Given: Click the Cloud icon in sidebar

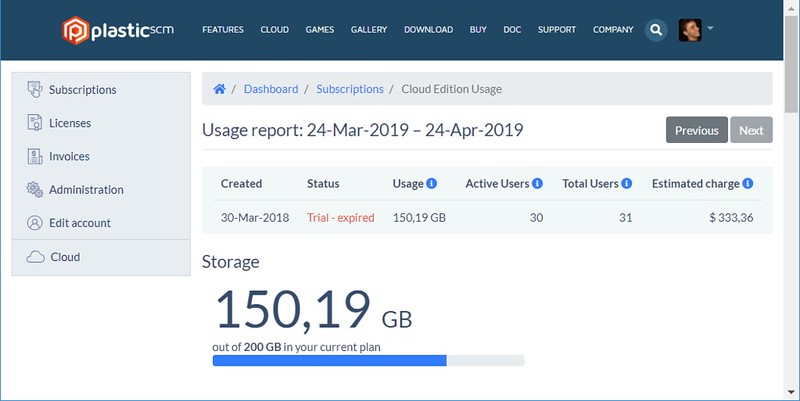Looking at the screenshot, I should pyautogui.click(x=35, y=257).
